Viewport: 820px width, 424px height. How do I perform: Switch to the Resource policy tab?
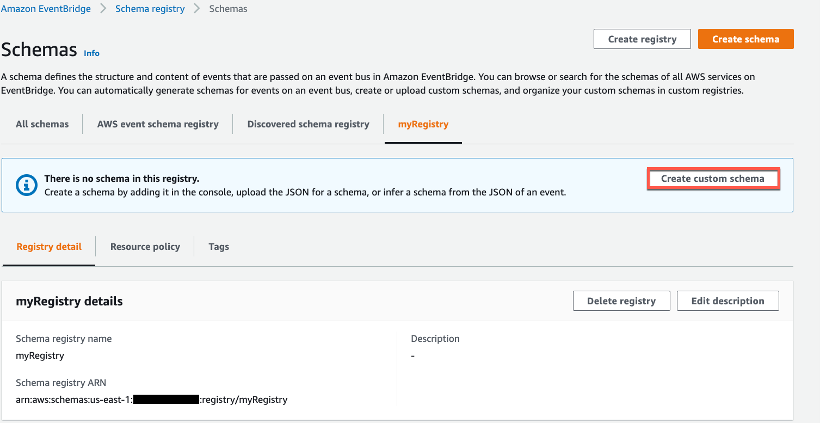click(x=145, y=246)
